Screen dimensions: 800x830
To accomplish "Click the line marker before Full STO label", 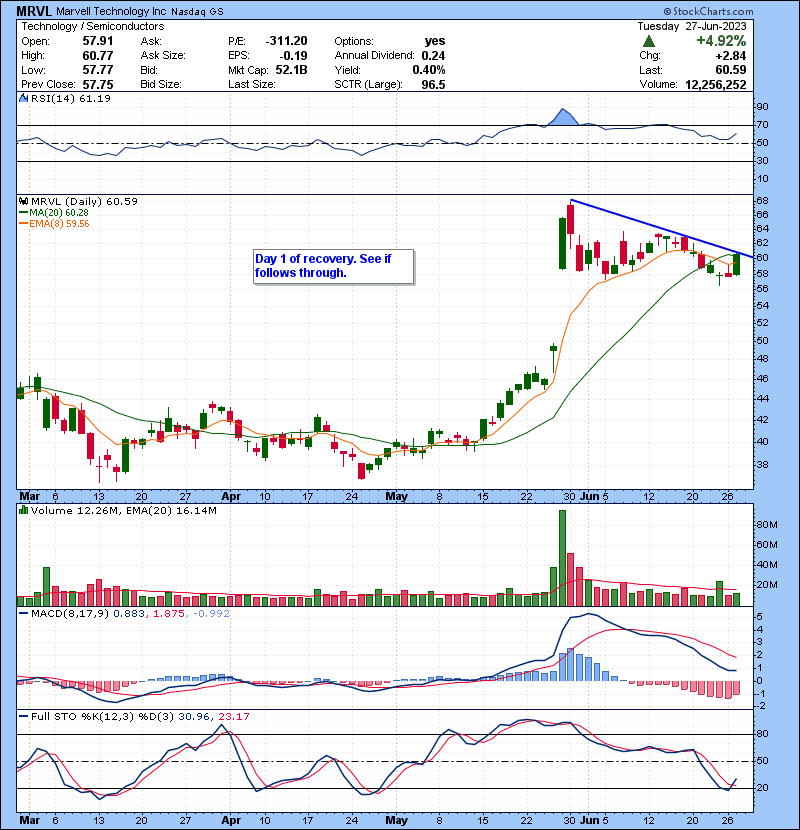I will (x=23, y=716).
